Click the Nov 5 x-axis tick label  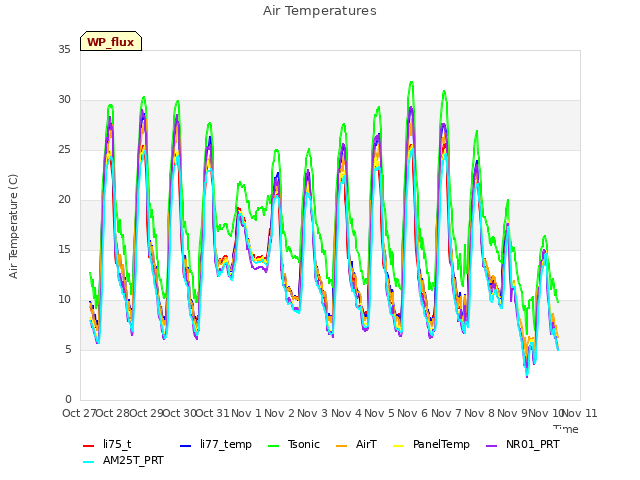pos(379,413)
